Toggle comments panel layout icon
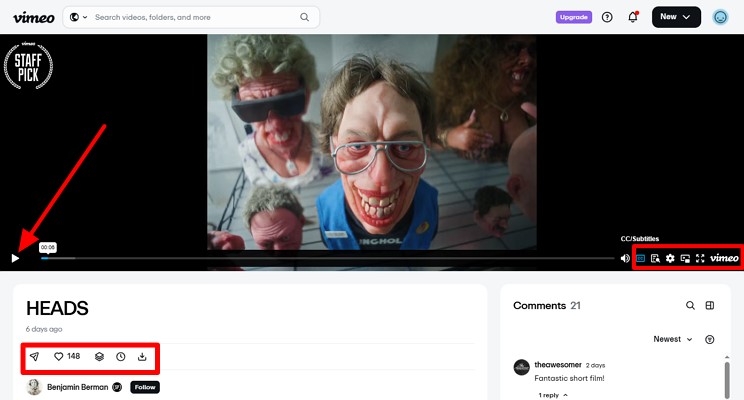The width and height of the screenshot is (744, 400). (710, 305)
